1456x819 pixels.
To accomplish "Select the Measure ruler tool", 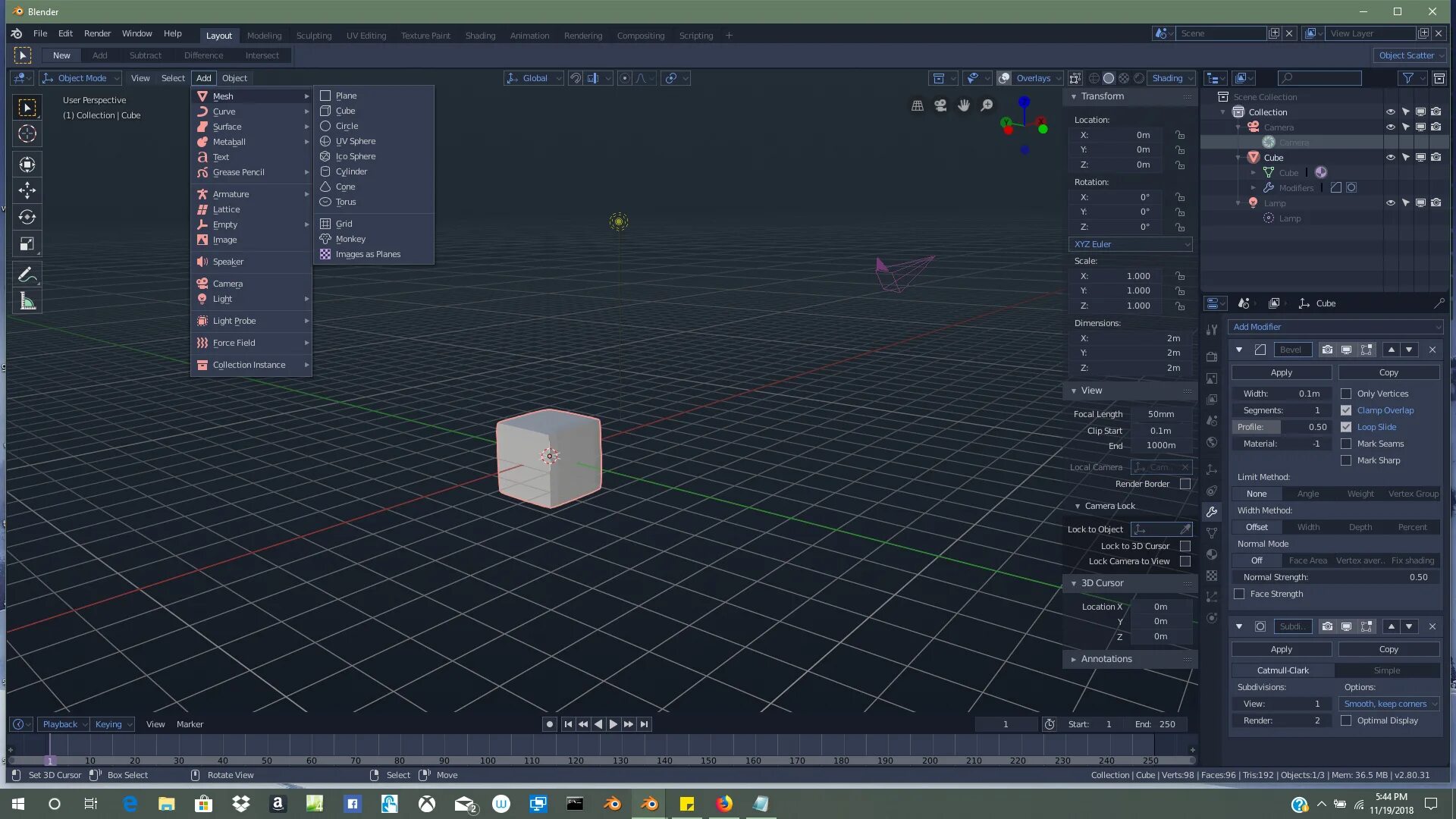I will [x=27, y=302].
